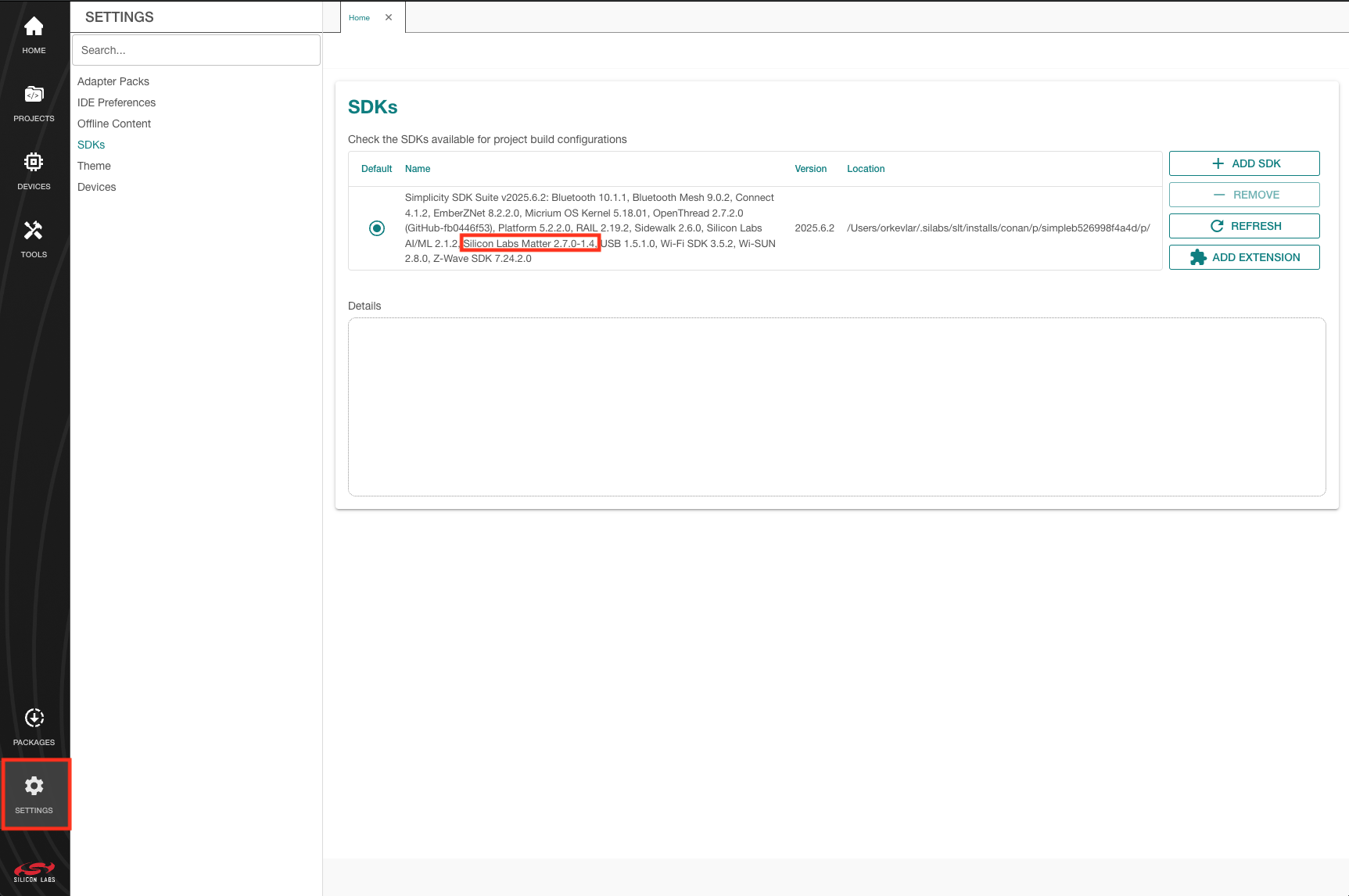Close the Home tab with X
Image resolution: width=1349 pixels, height=896 pixels.
coord(389,17)
